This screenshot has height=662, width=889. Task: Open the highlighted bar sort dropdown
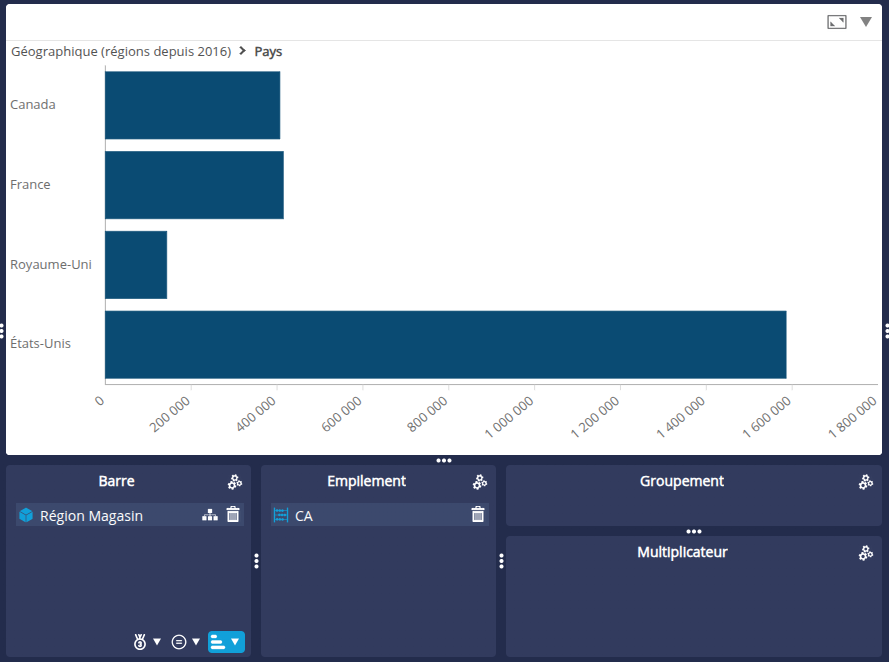point(226,642)
